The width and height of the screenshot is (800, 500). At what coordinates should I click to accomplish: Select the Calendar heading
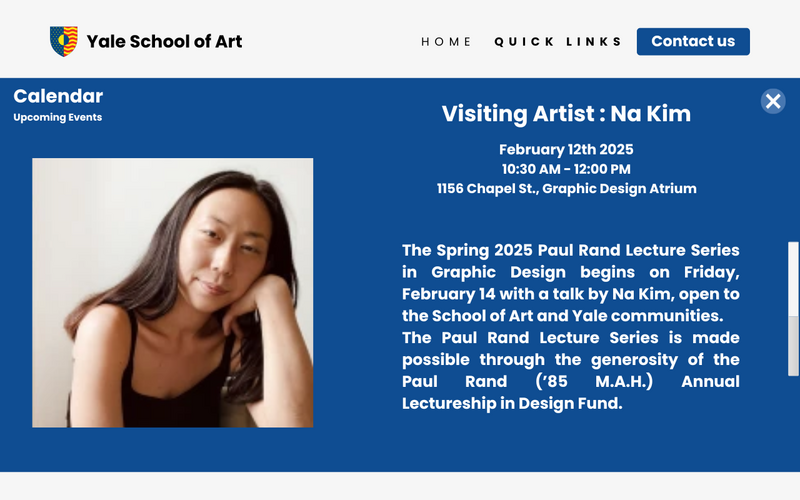[x=58, y=96]
